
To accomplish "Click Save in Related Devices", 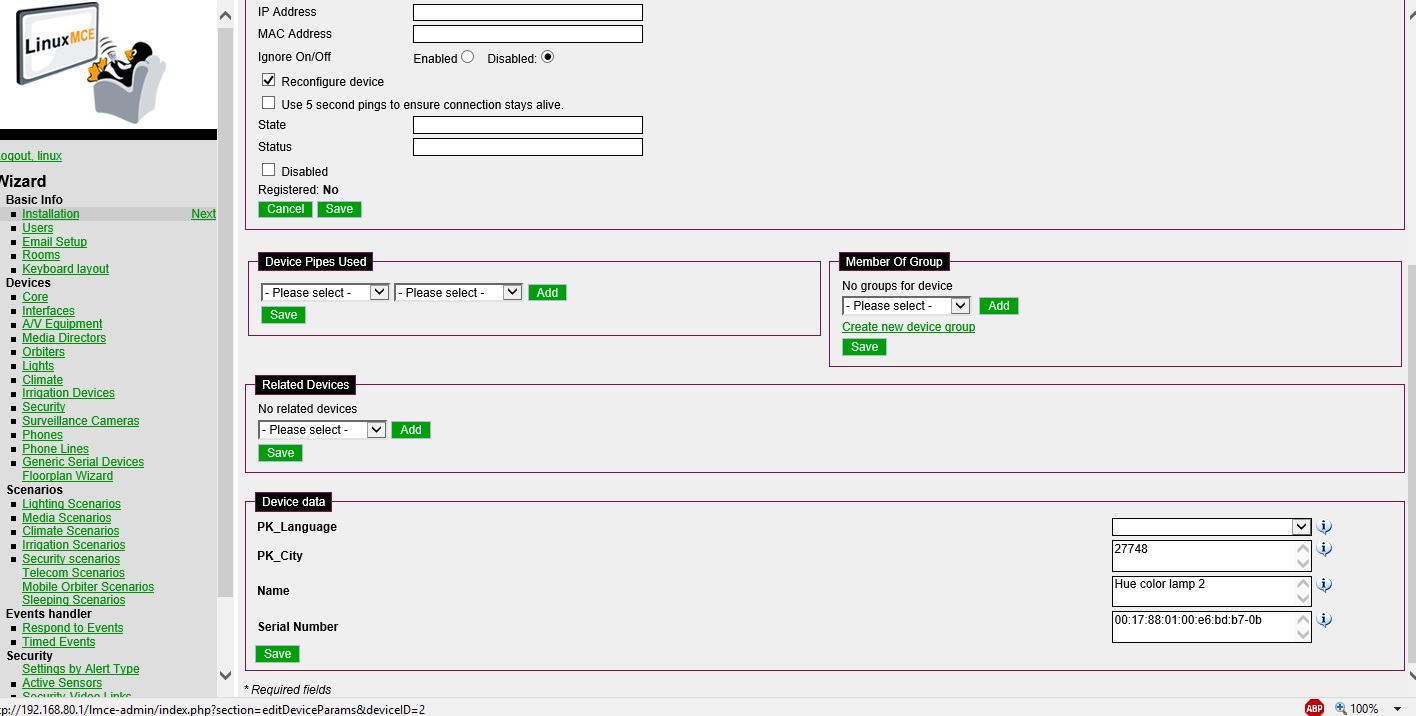I will click(x=281, y=453).
